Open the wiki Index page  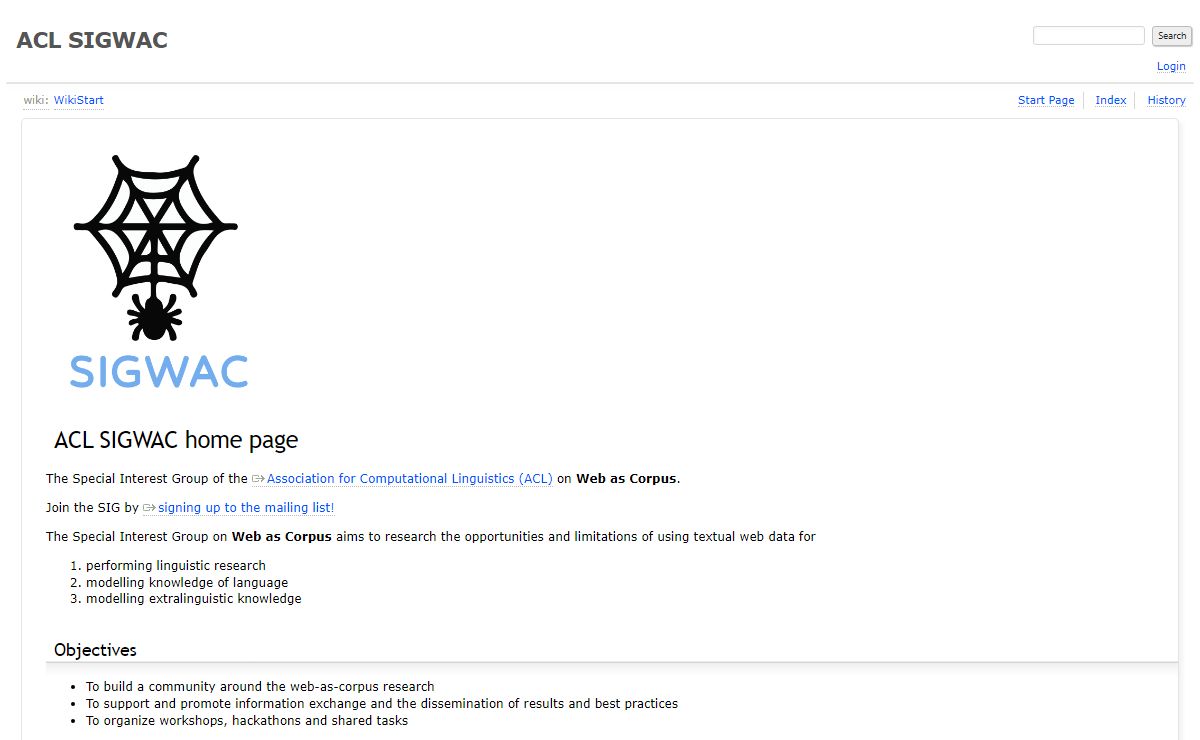1111,100
